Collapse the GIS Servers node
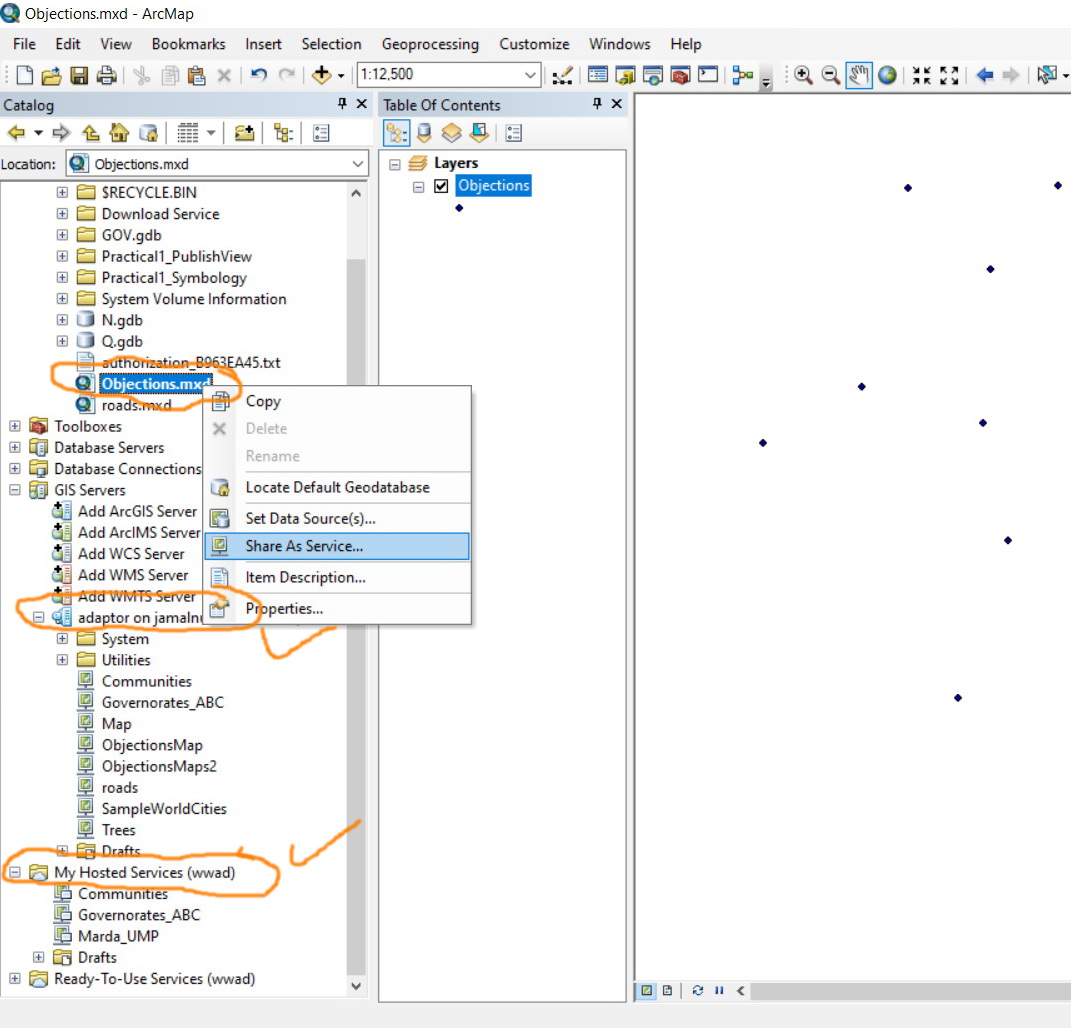This screenshot has height=1028, width=1071. (14, 490)
